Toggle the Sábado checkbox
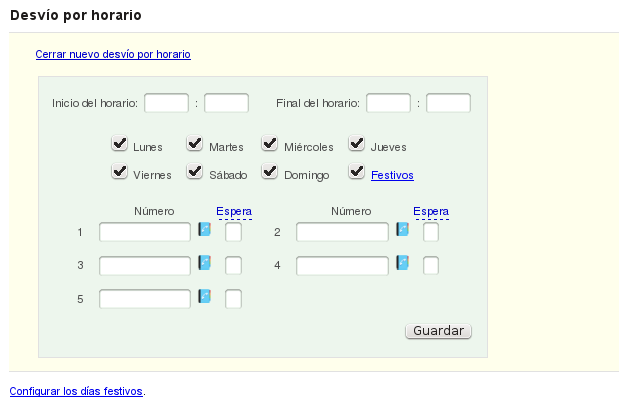This screenshot has height=401, width=631. [x=195, y=173]
